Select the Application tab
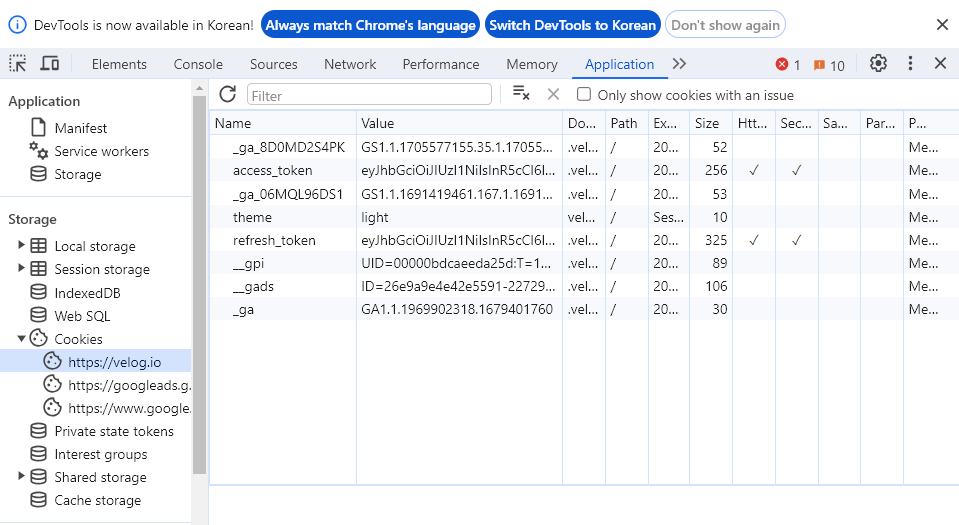Viewport: 959px width, 525px height. point(620,64)
